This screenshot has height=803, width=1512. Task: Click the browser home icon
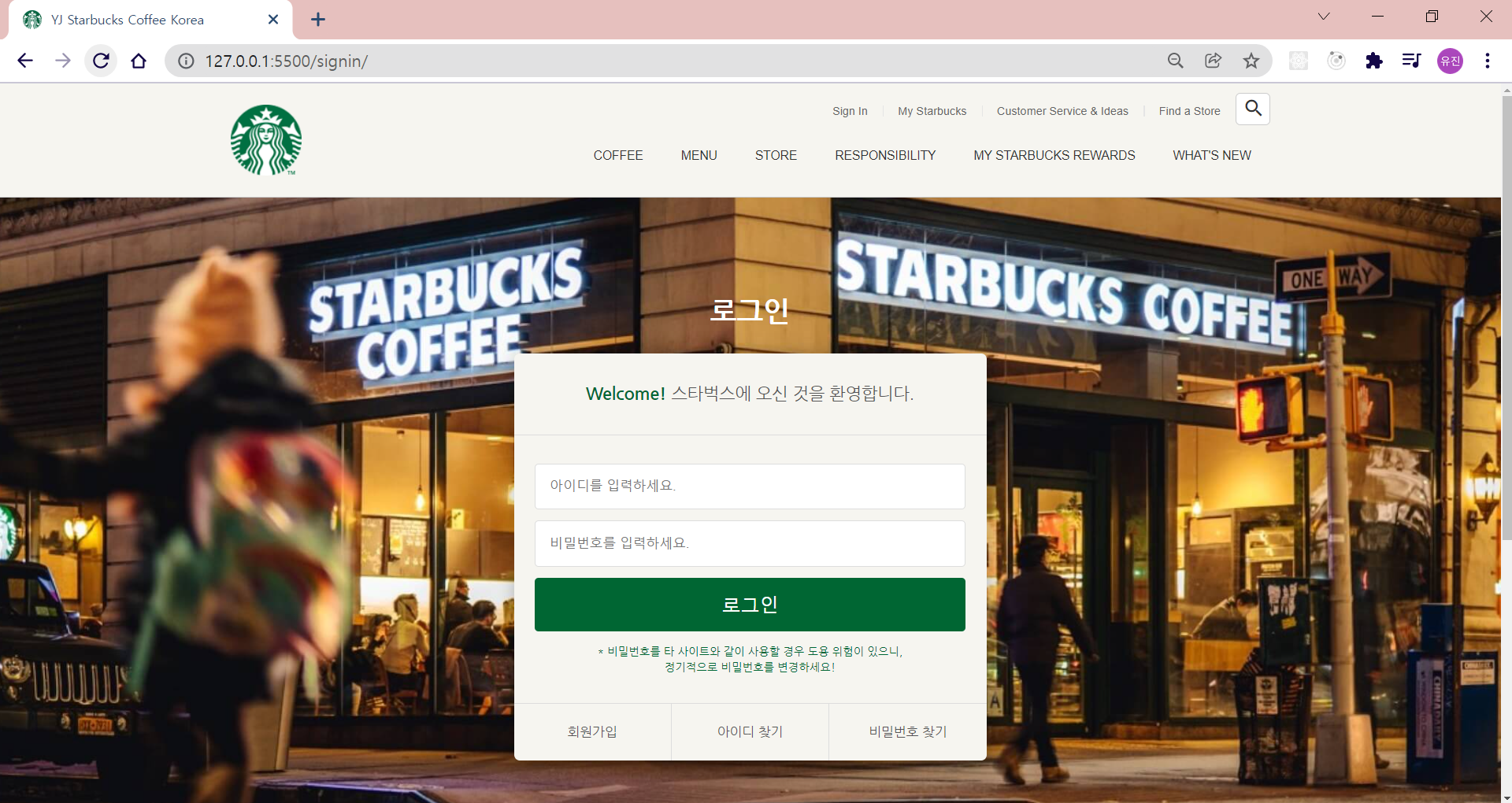pos(139,61)
